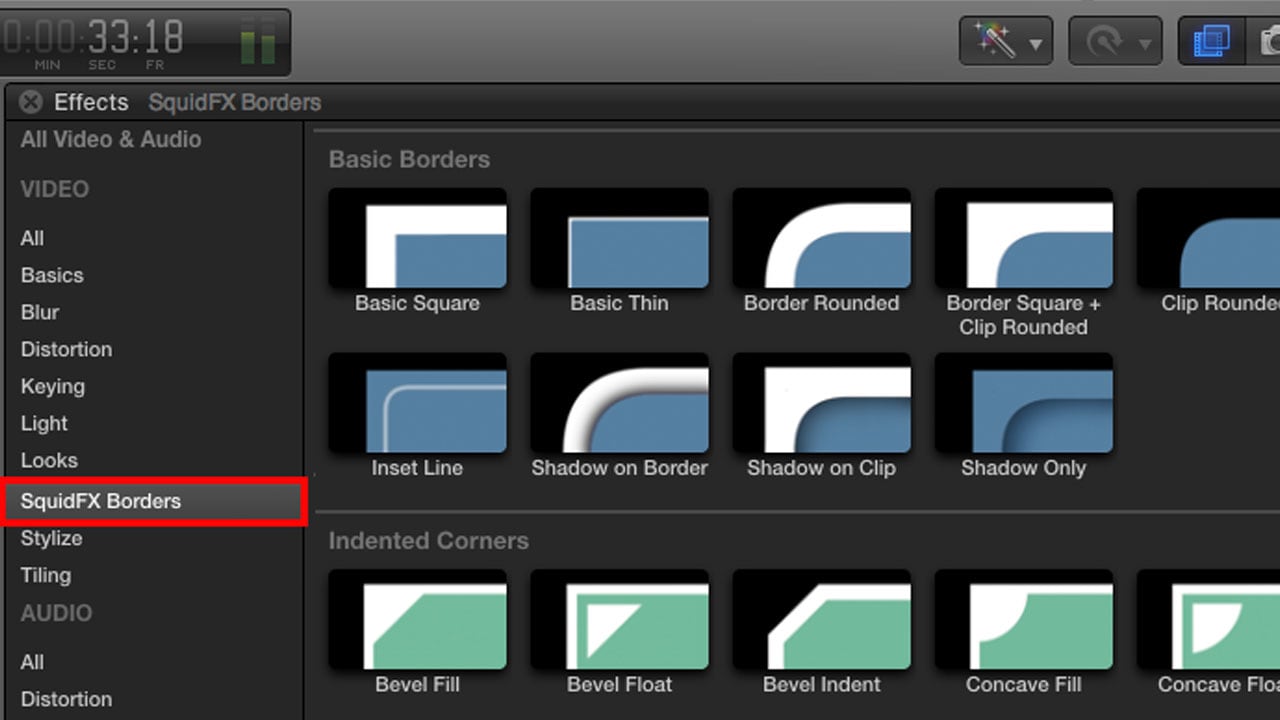Select All Video & Audio category

coord(111,140)
